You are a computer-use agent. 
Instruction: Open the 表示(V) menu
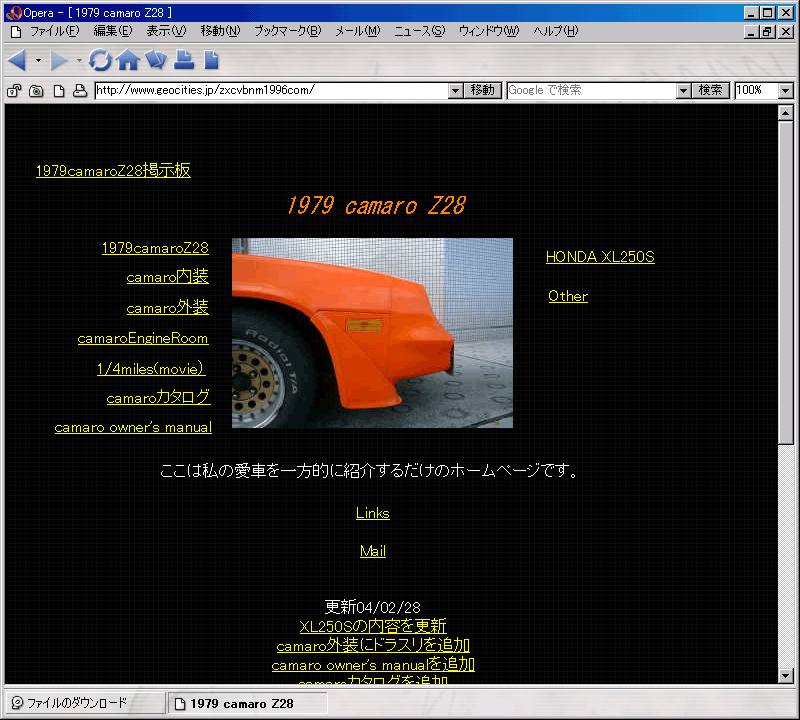166,32
